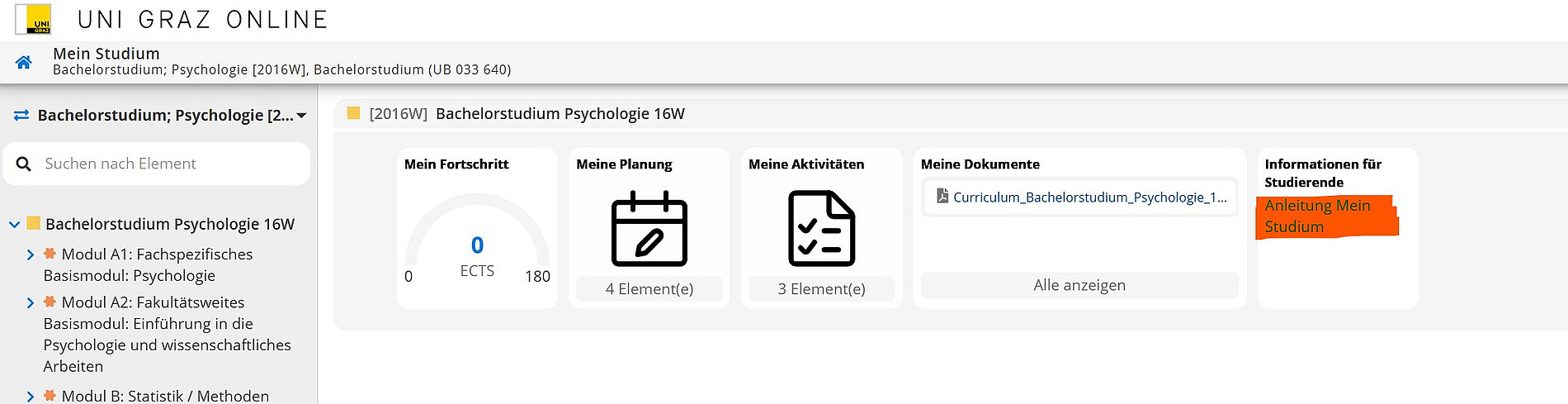Expand Modul B Statistik / Methoden
The height and width of the screenshot is (404, 1568).
pos(31,397)
